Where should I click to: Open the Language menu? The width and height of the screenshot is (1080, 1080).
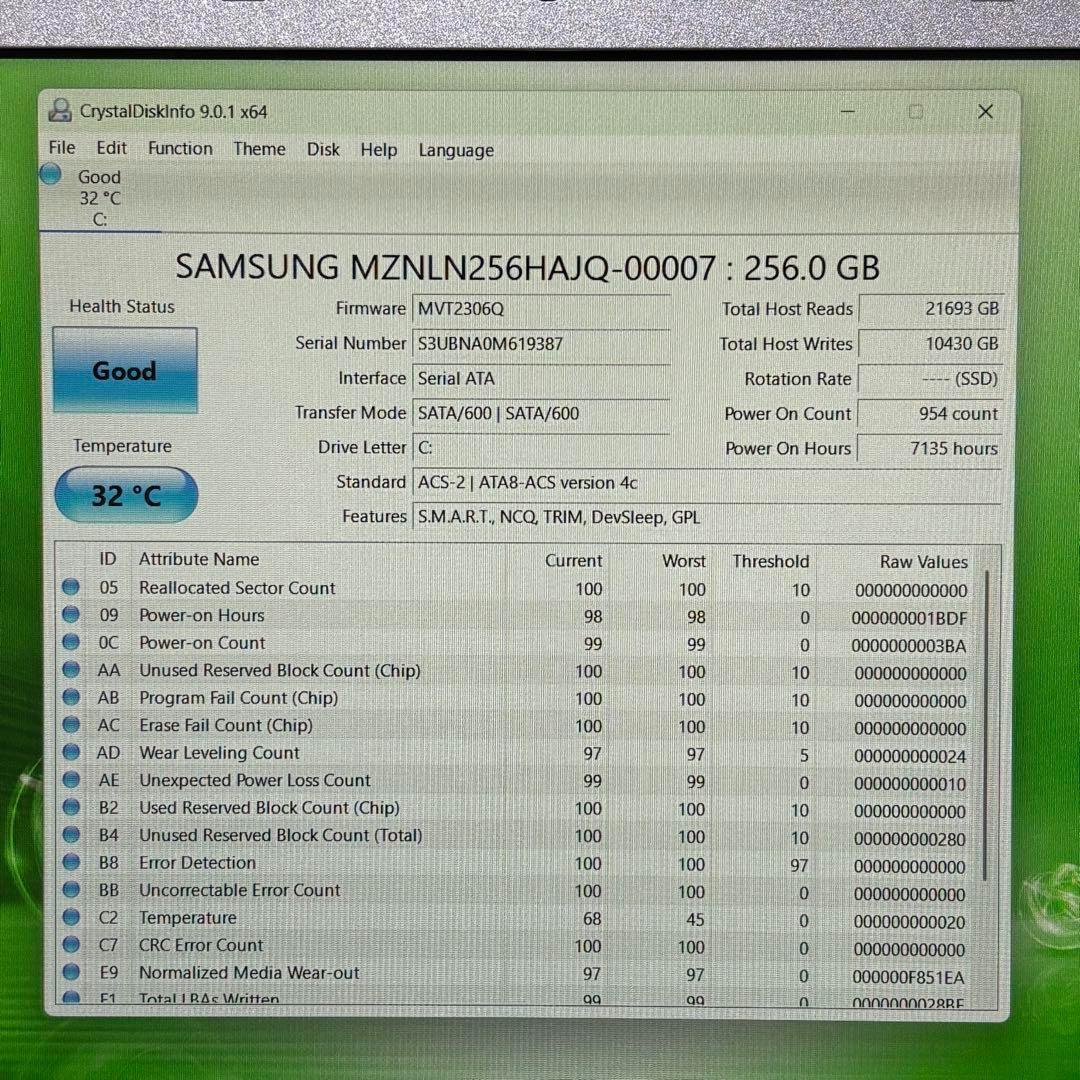[455, 150]
